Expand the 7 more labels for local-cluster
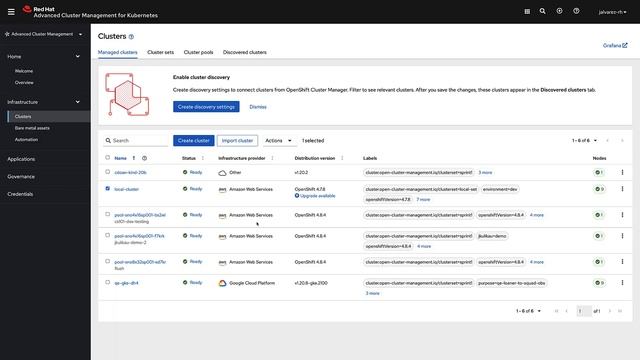This screenshot has height=360, width=640. tap(423, 200)
